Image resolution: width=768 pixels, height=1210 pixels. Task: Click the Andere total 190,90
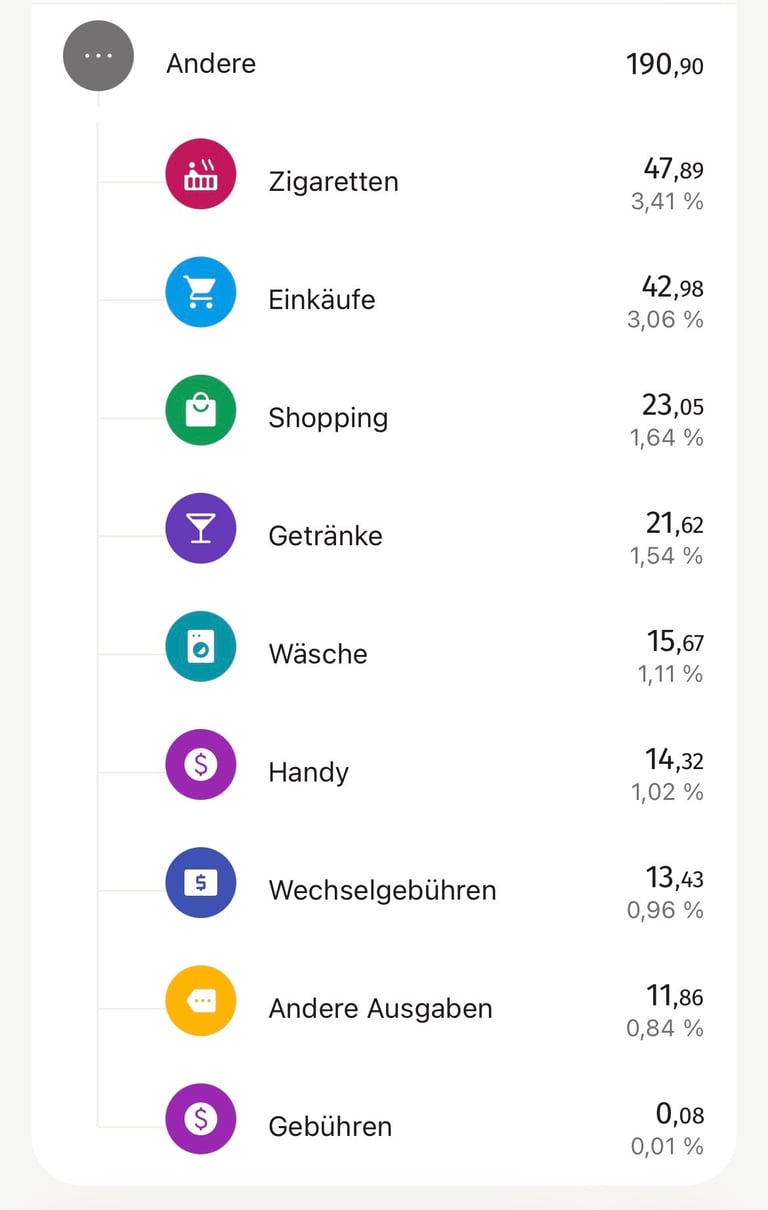[664, 66]
